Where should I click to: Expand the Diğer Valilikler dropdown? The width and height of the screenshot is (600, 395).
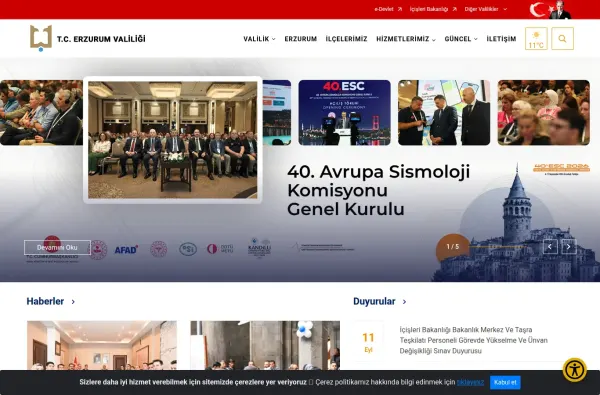click(x=486, y=9)
